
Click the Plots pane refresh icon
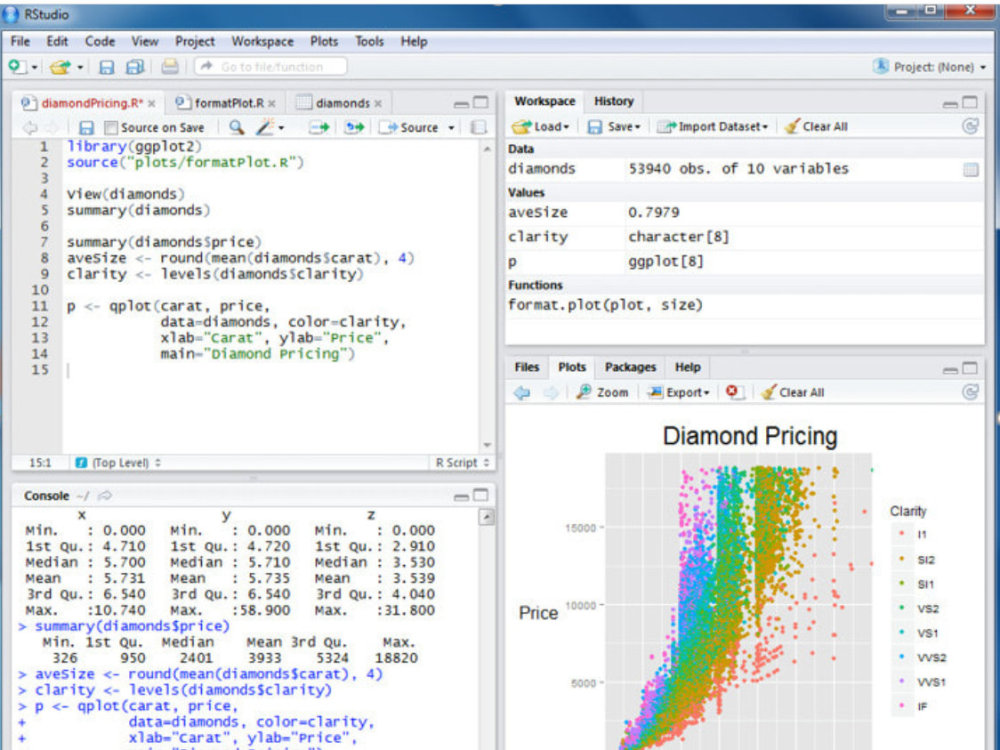coord(970,392)
